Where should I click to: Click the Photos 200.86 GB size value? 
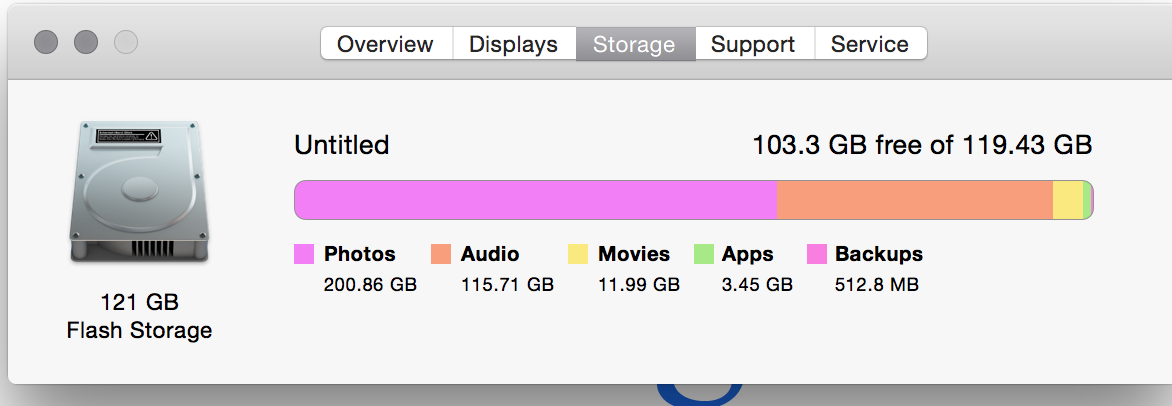[x=370, y=285]
